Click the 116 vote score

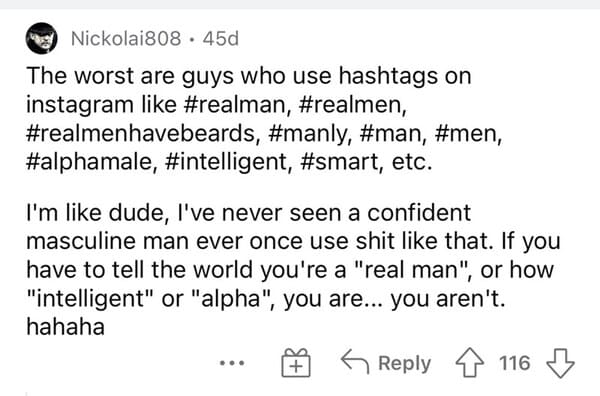point(515,363)
